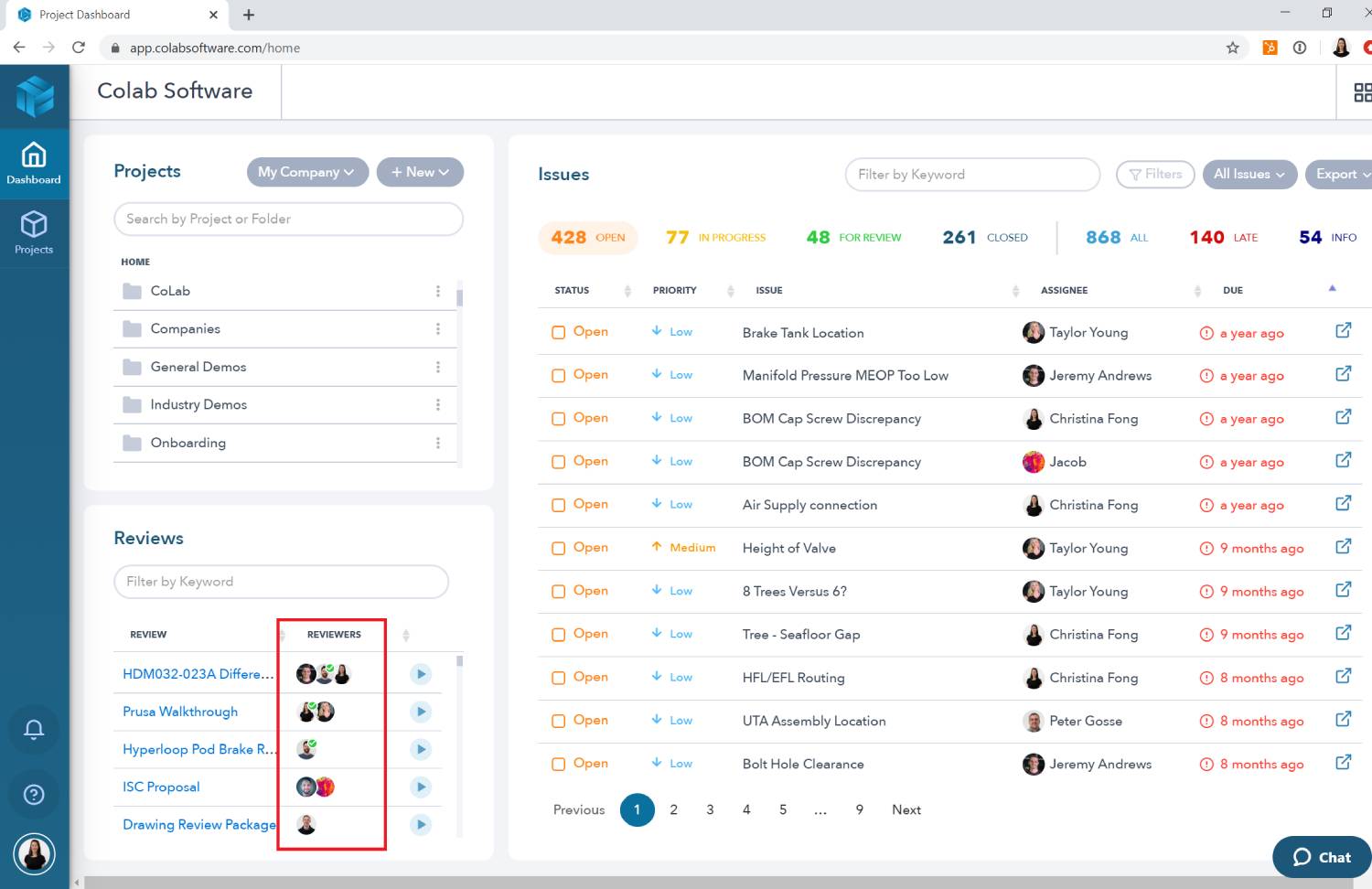Image resolution: width=1372 pixels, height=889 pixels.
Task: Check the Brake Tank Location status box
Action: (558, 333)
